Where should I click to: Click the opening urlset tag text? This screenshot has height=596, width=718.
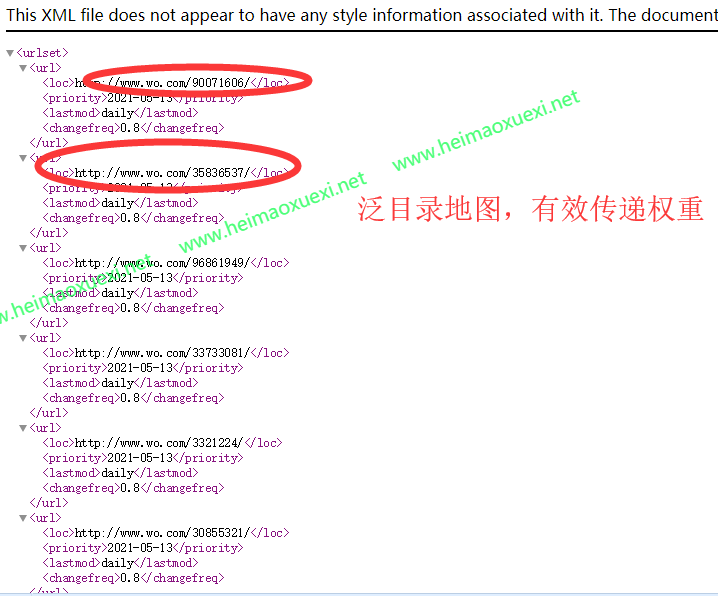pyautogui.click(x=42, y=53)
